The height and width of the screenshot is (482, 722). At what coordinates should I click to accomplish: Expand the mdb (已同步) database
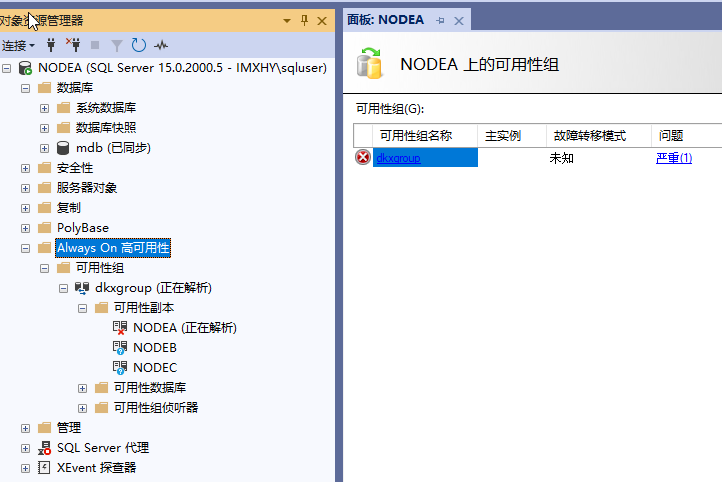pos(44,149)
